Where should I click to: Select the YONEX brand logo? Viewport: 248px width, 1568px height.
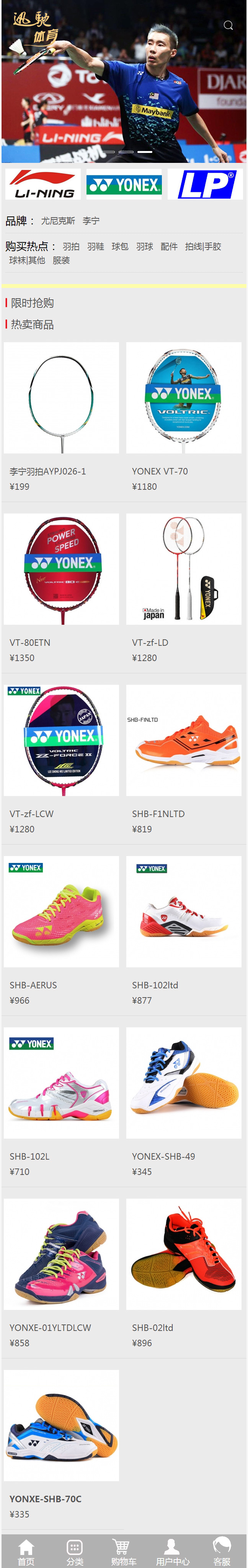click(124, 184)
